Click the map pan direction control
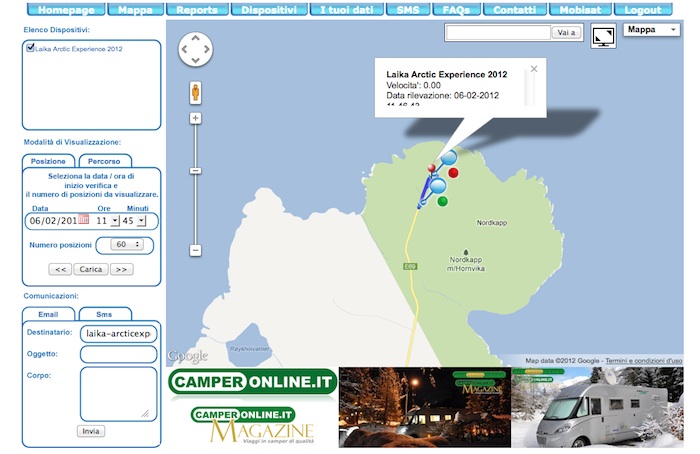700x454 pixels. [x=195, y=50]
